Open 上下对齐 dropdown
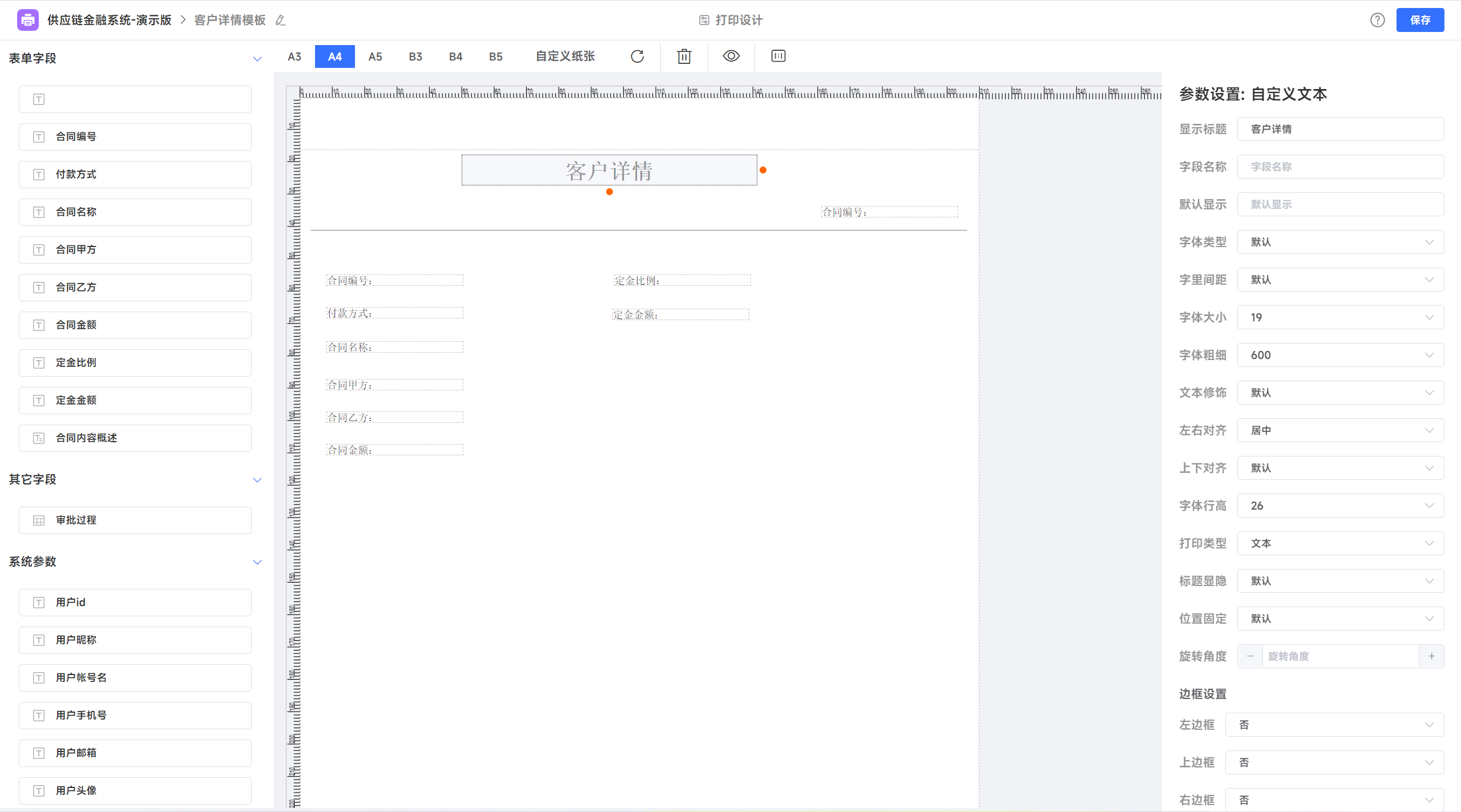 point(1341,468)
